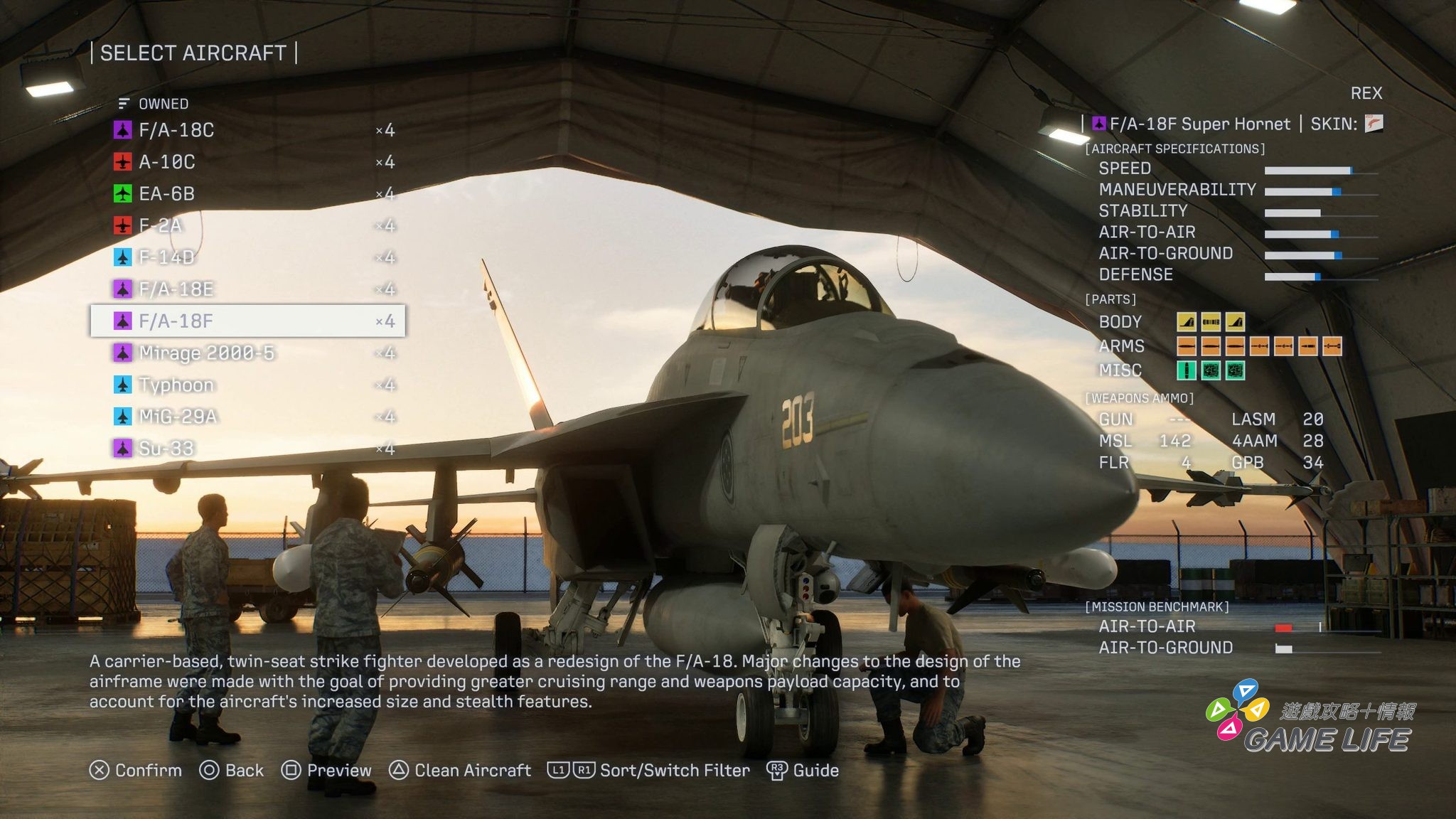Image resolution: width=1456 pixels, height=819 pixels.
Task: Open the Guide prompt
Action: point(803,770)
